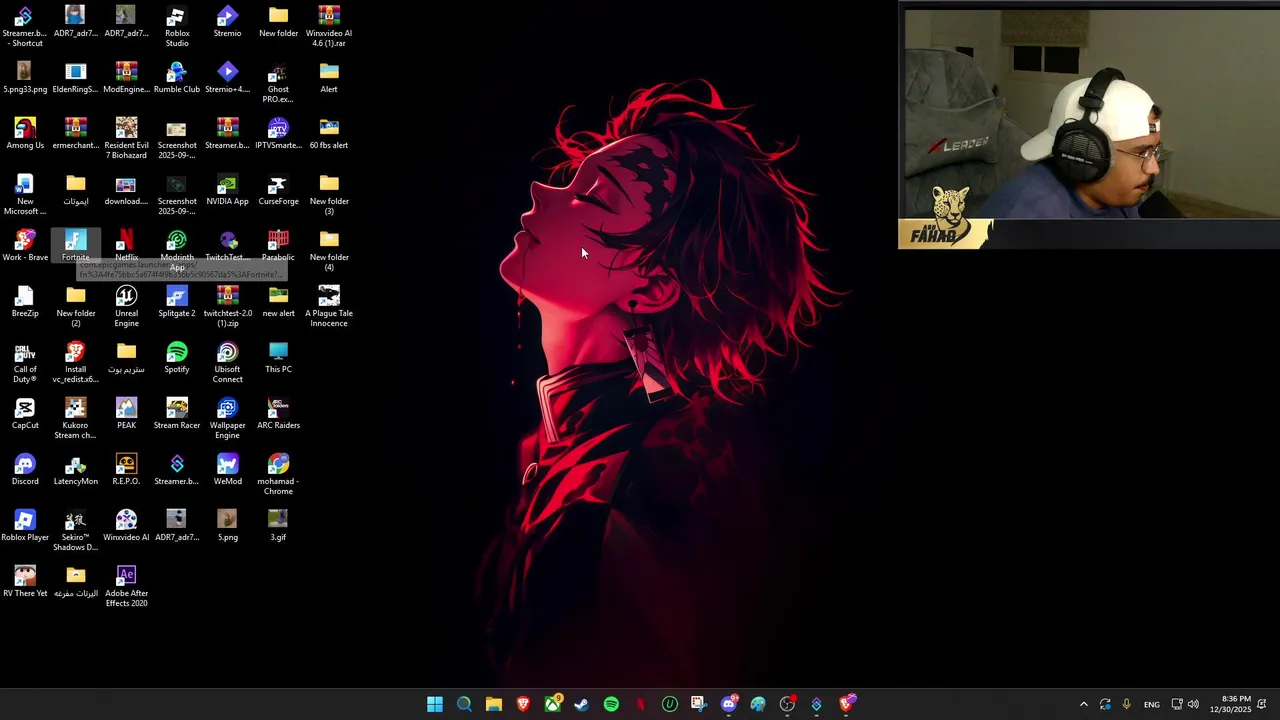Open File Explorer from the taskbar

[494, 704]
